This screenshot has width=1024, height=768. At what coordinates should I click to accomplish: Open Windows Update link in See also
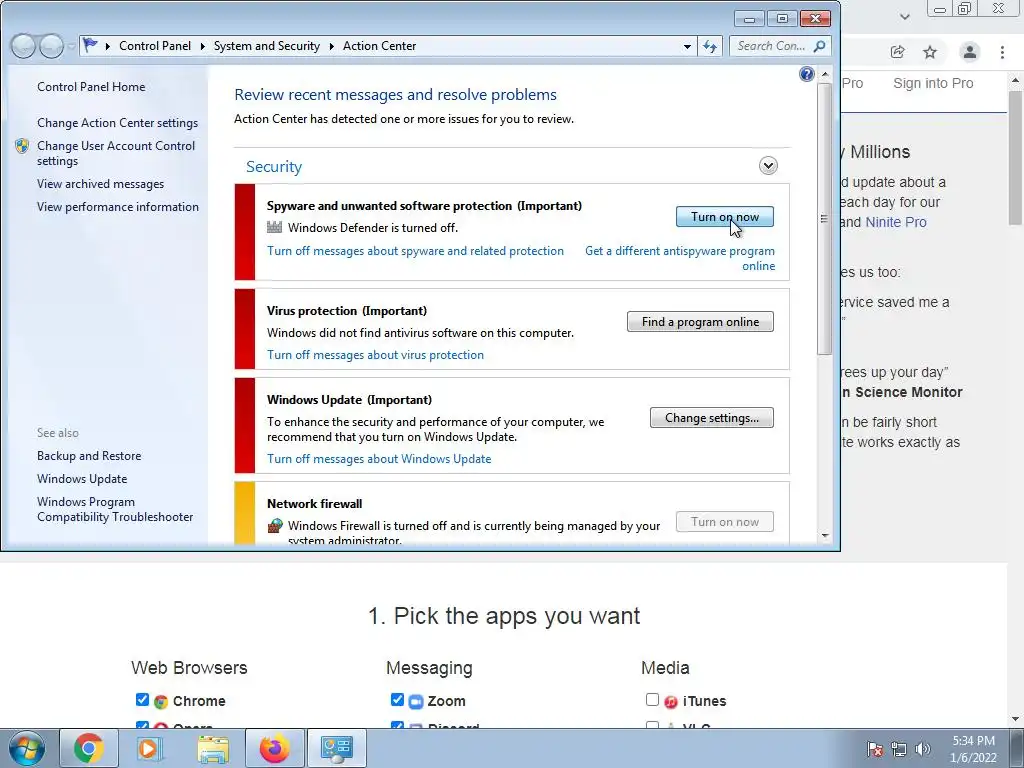point(82,479)
